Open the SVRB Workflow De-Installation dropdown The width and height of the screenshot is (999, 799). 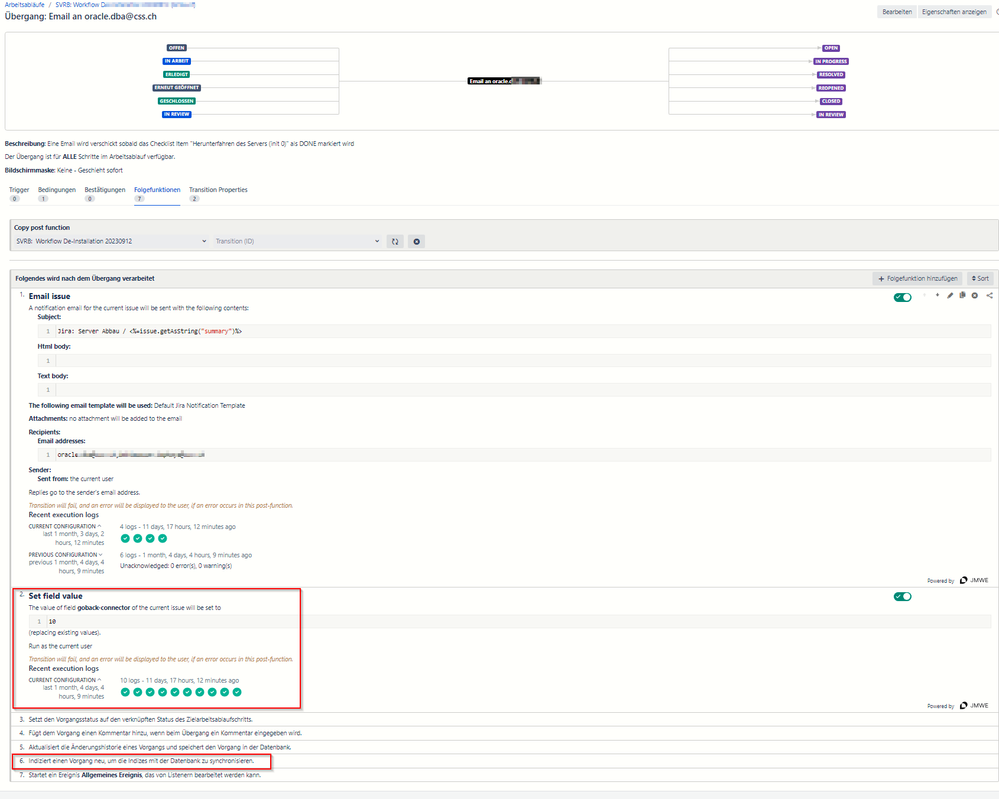click(111, 241)
